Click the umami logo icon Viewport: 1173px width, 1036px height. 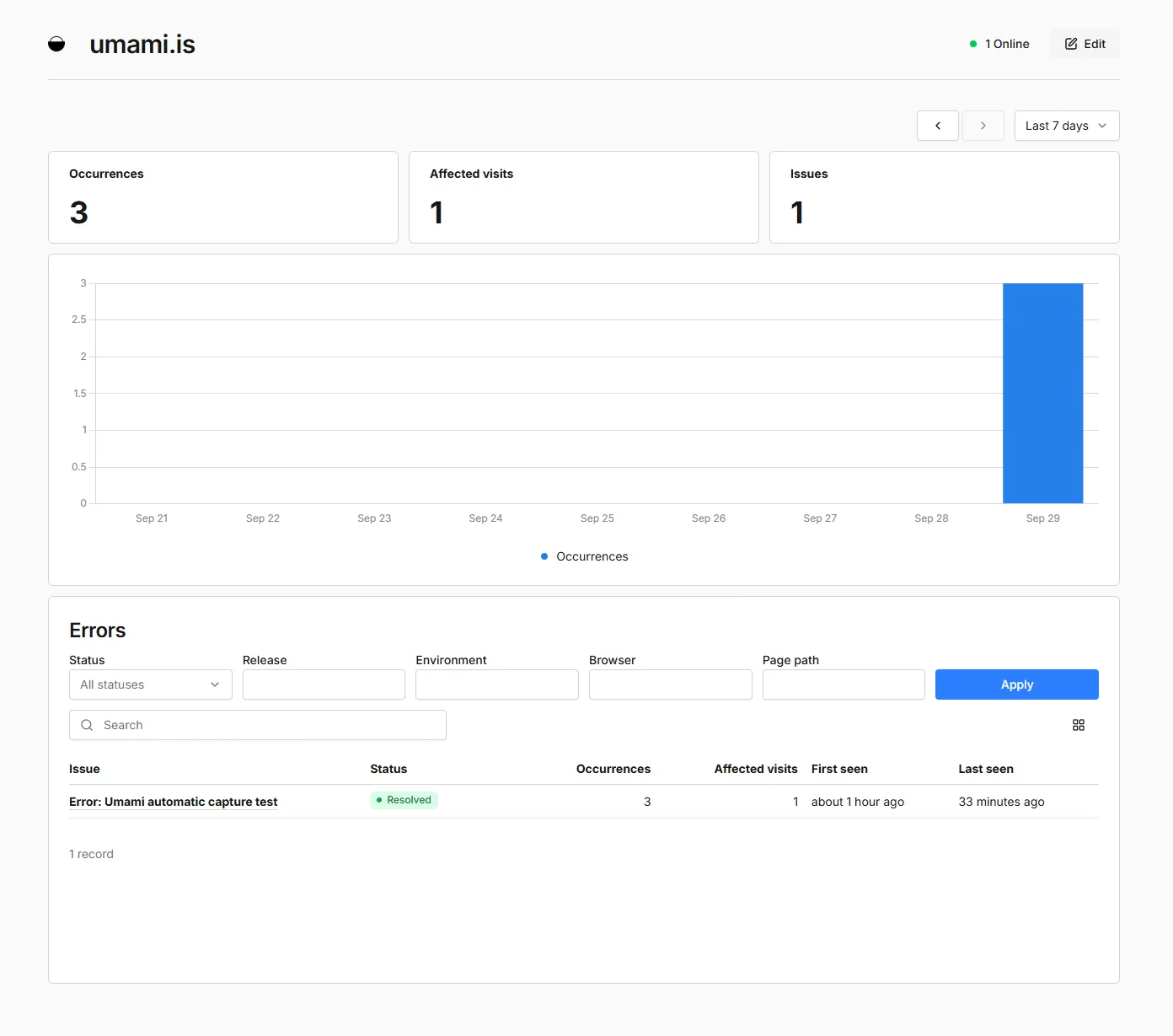pos(56,44)
